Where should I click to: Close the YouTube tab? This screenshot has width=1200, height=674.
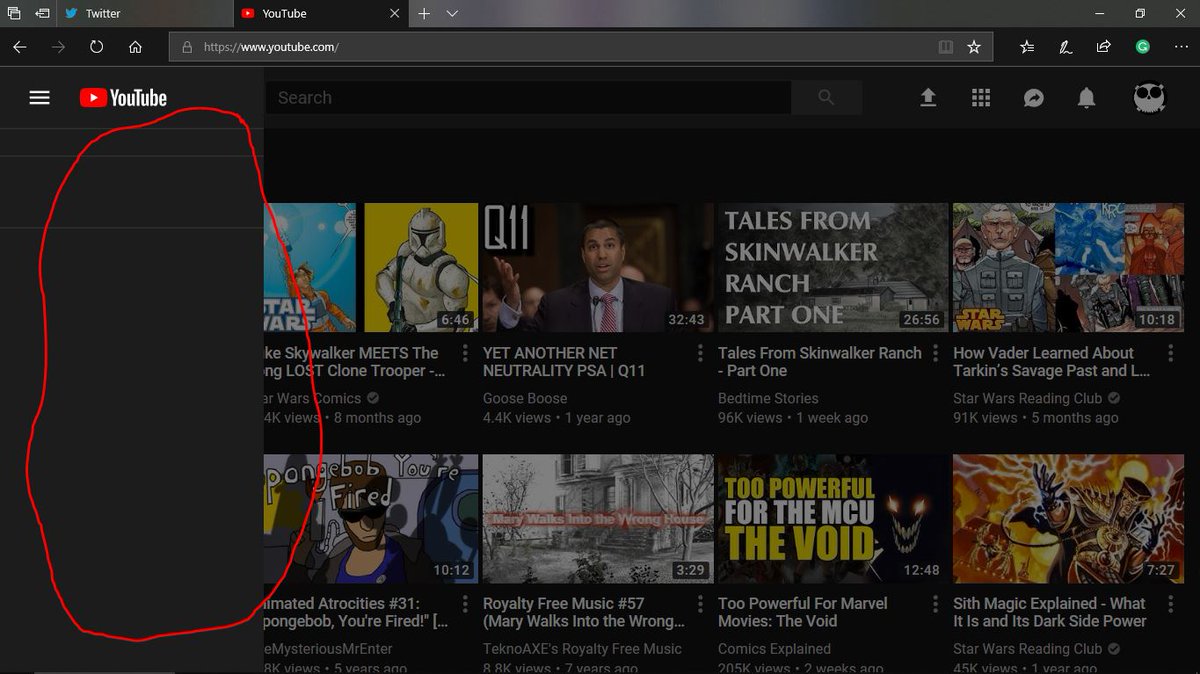pyautogui.click(x=394, y=14)
